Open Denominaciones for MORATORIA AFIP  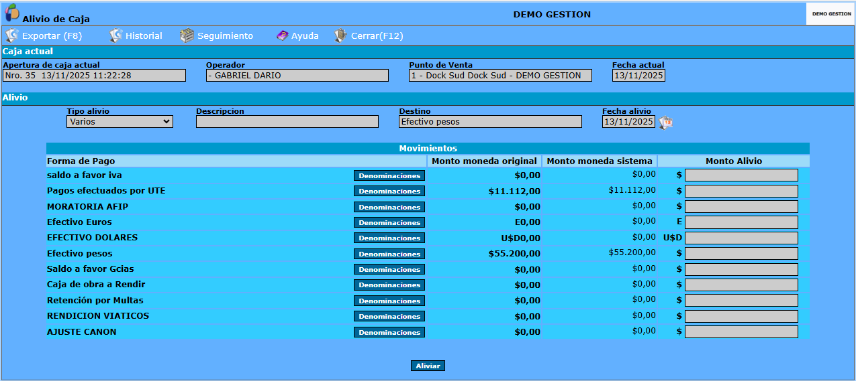pyautogui.click(x=389, y=207)
